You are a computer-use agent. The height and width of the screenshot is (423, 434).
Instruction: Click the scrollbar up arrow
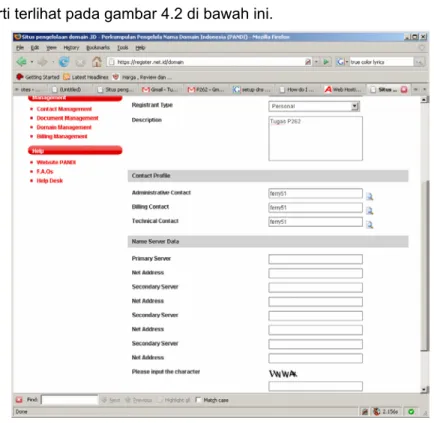424,99
